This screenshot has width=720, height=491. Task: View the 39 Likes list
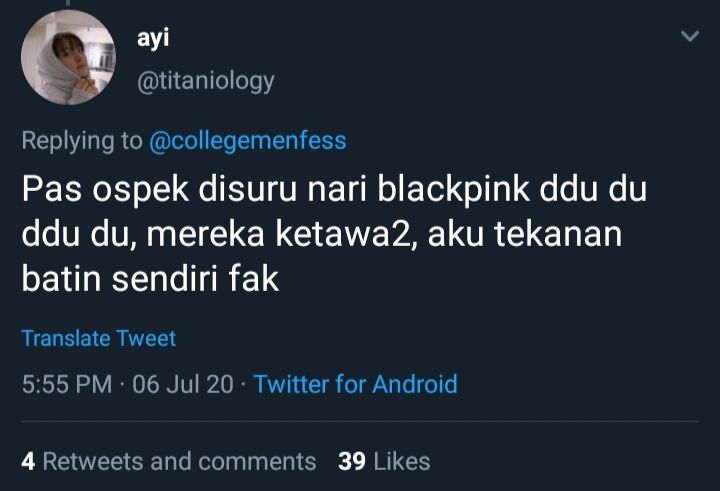point(384,461)
